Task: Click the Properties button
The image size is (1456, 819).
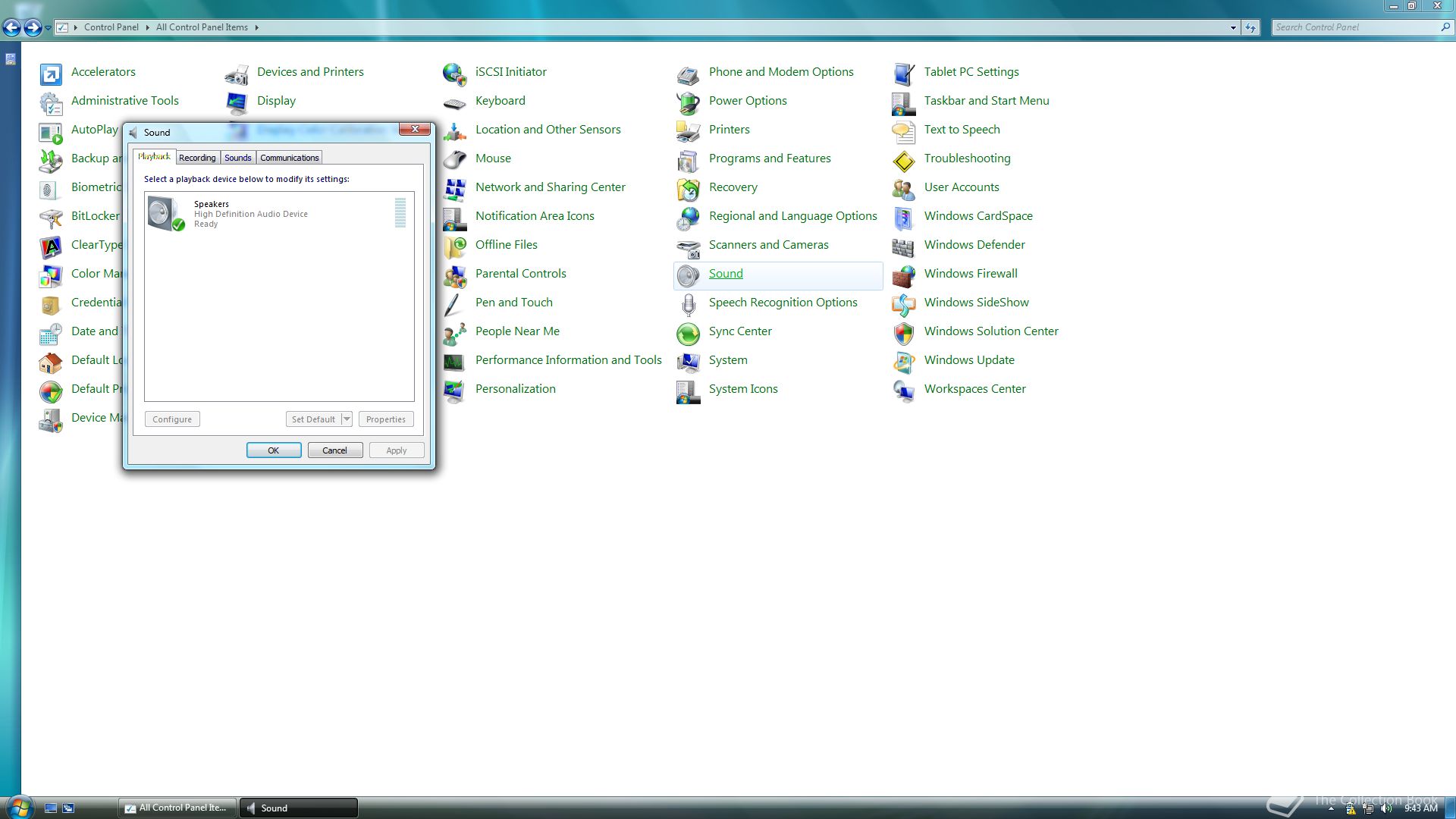Action: point(386,419)
